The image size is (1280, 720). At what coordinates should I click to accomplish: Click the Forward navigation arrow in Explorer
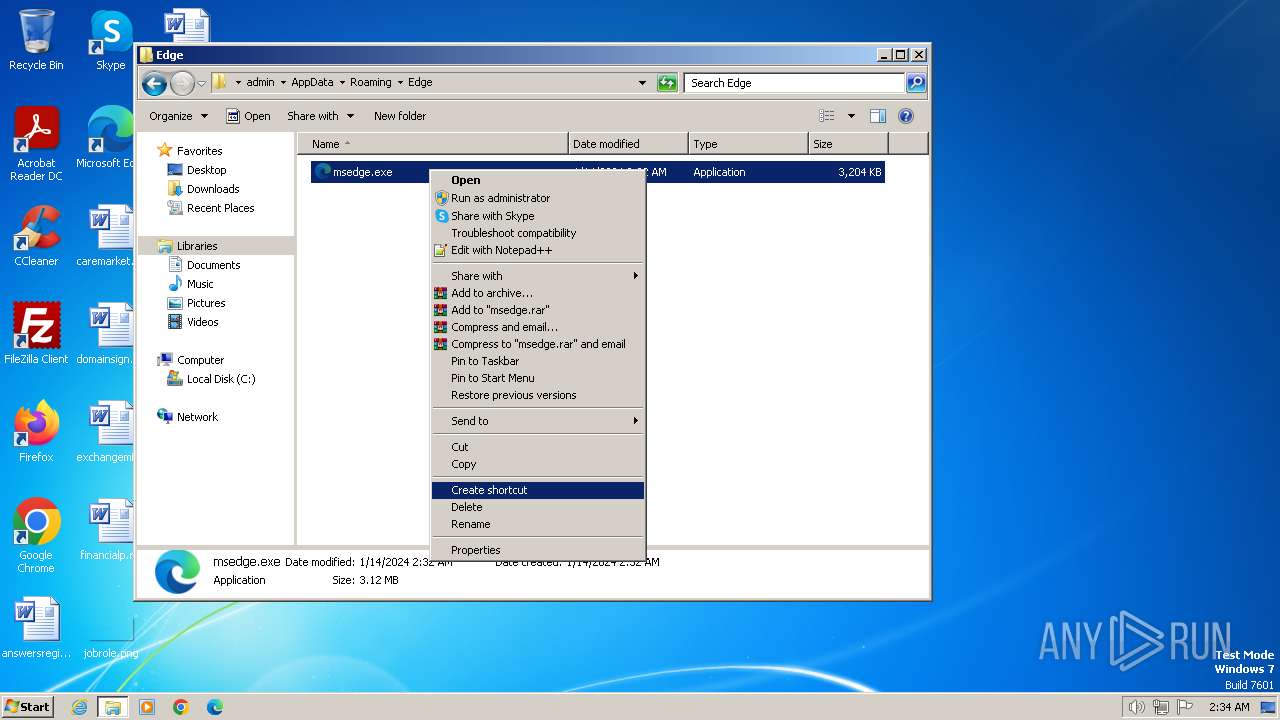[182, 83]
